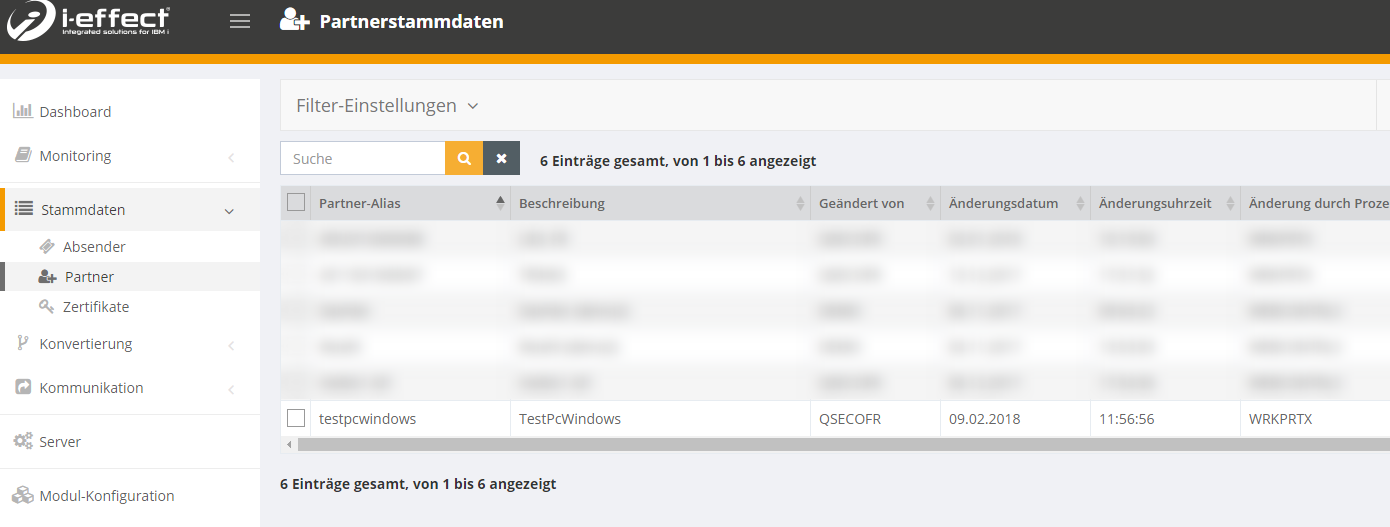Viewport: 1390px width, 527px height.
Task: Click into the Suche search field
Action: coord(363,158)
